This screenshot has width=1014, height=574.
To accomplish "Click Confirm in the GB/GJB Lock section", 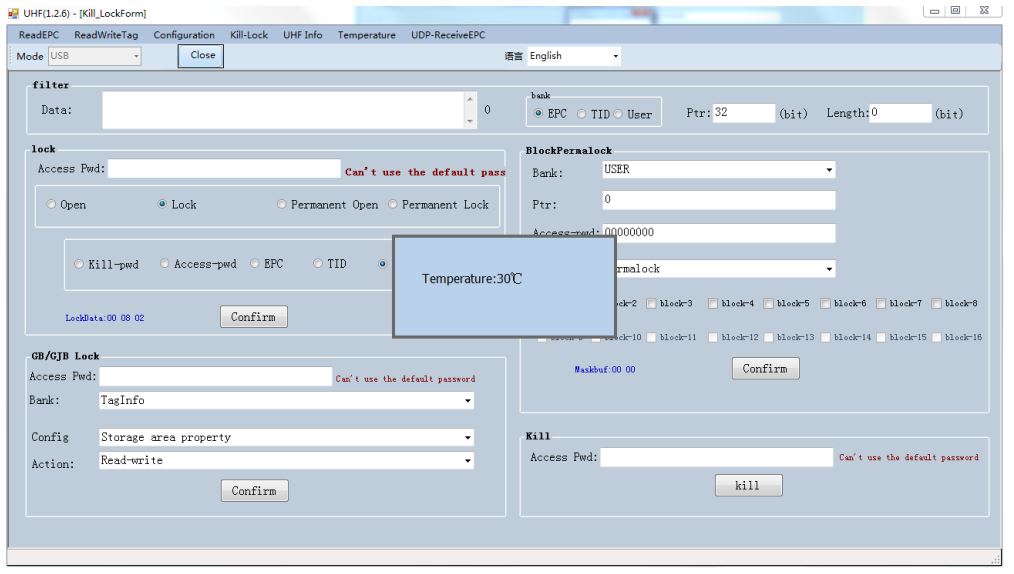I will coord(254,490).
